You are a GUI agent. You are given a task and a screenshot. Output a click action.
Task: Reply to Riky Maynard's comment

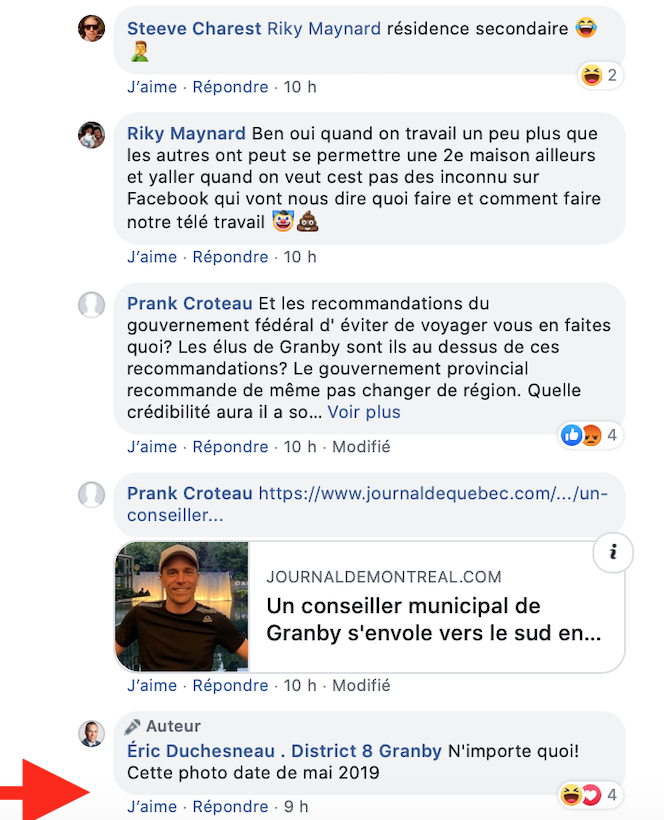pyautogui.click(x=231, y=257)
